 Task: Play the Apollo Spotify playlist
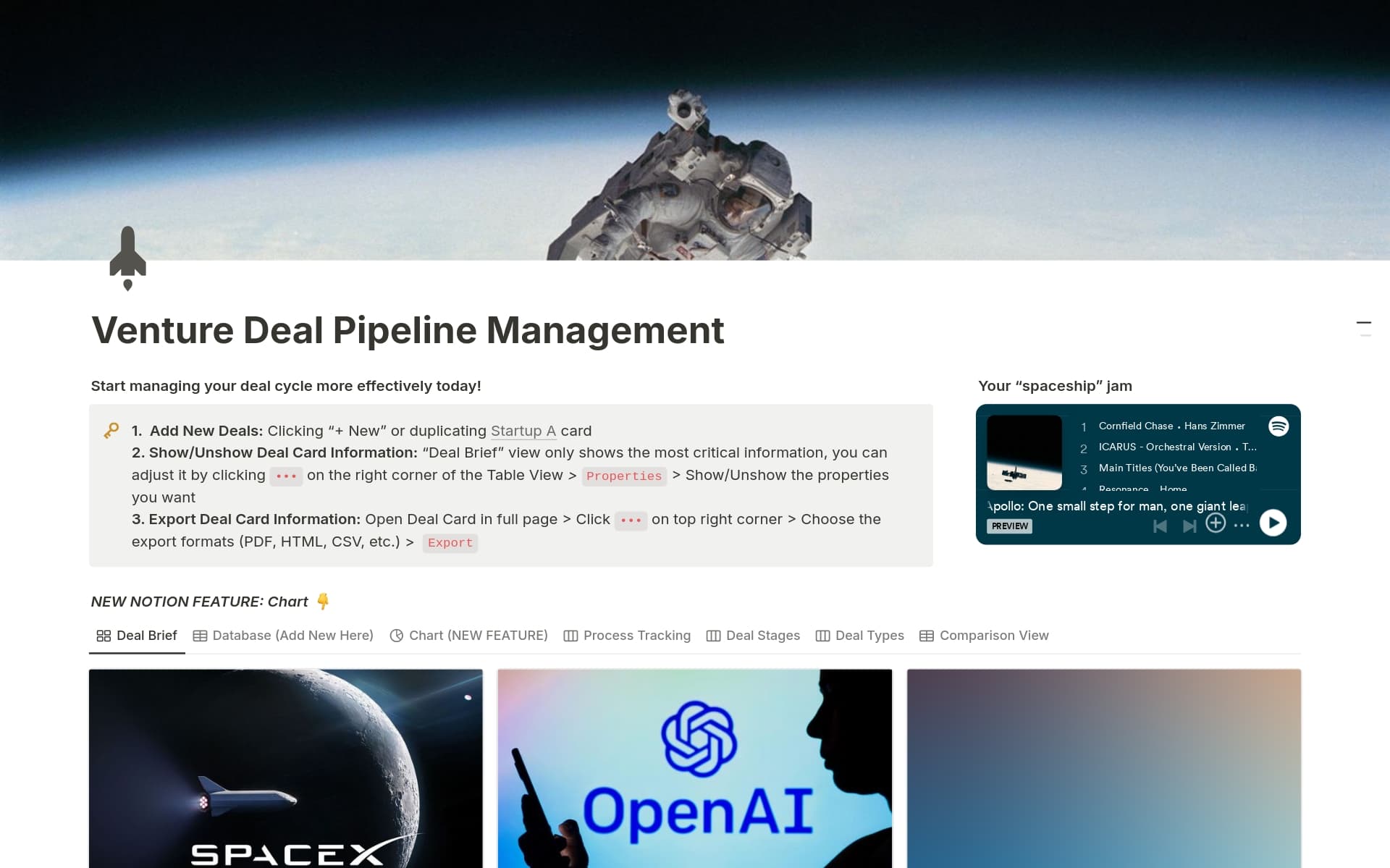1273,523
